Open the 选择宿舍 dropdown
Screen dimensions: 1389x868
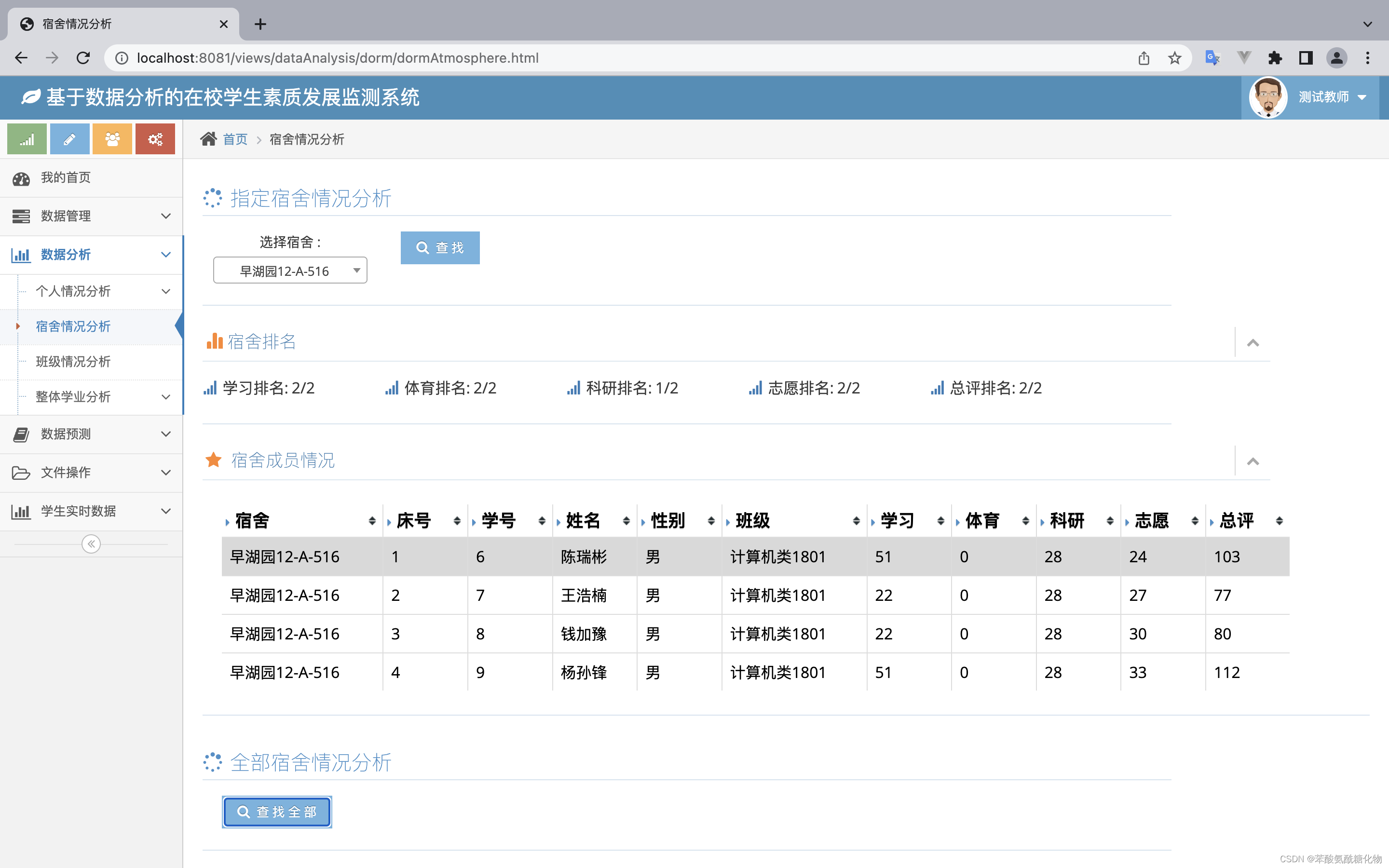[290, 271]
